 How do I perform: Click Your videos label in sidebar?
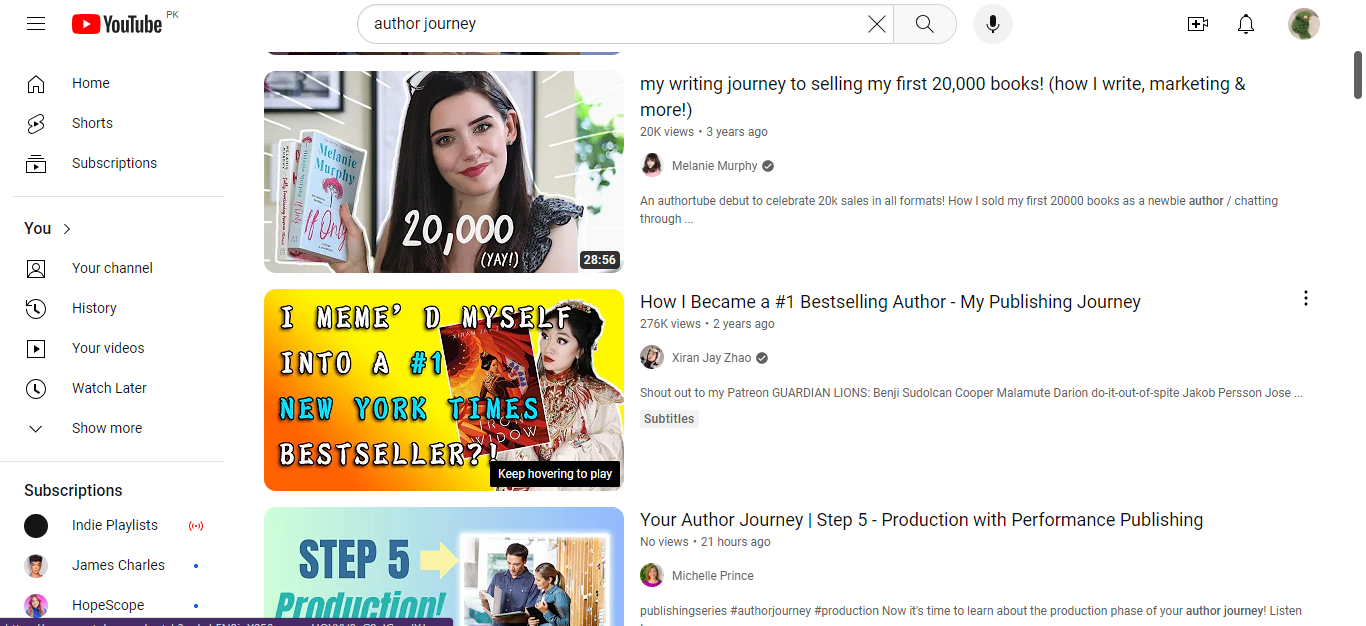pyautogui.click(x=108, y=348)
